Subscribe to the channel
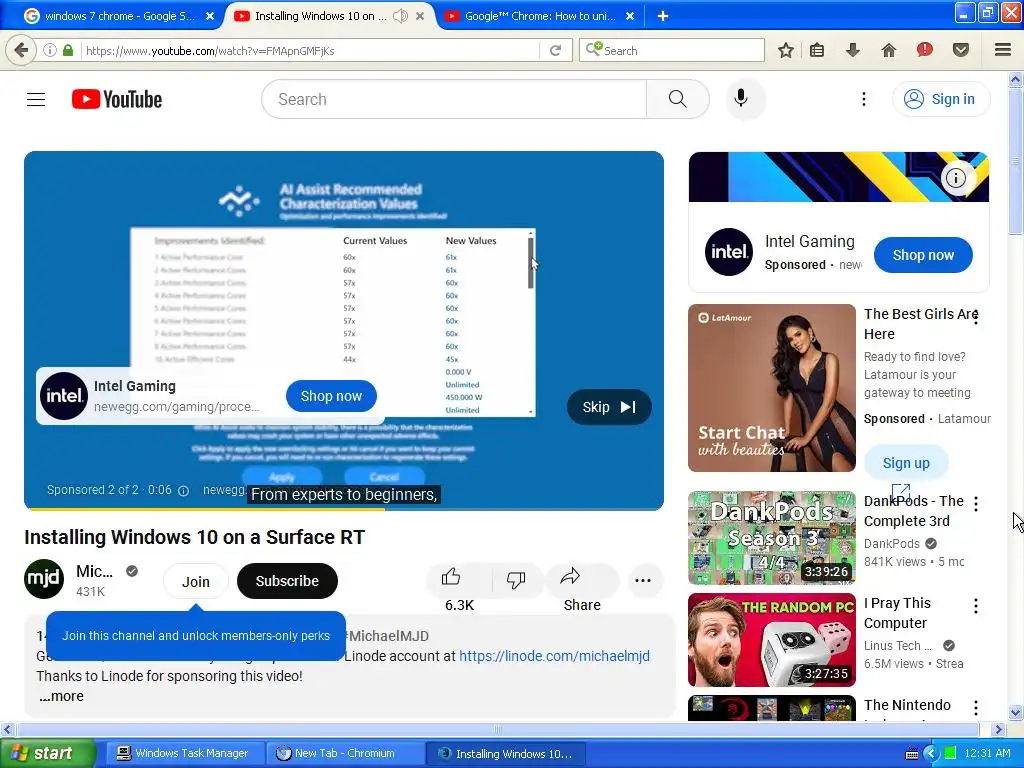This screenshot has width=1024, height=768. [287, 581]
